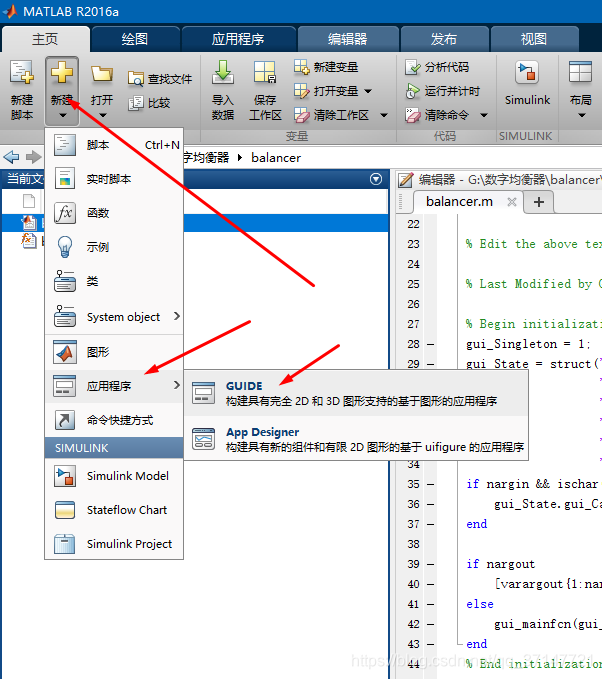Click line number 28 in editor
Screen dimensions: 602x679
[x=413, y=344]
